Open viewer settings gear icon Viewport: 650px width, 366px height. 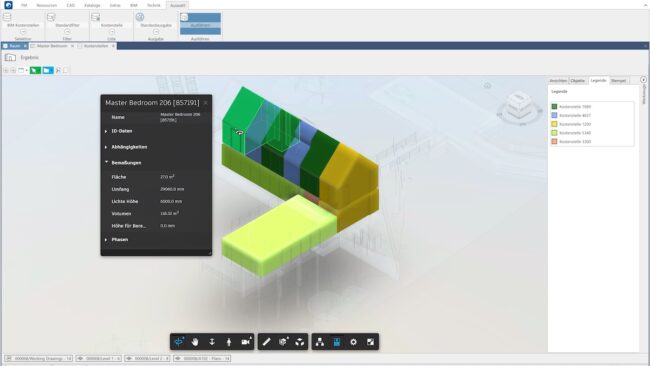[354, 342]
